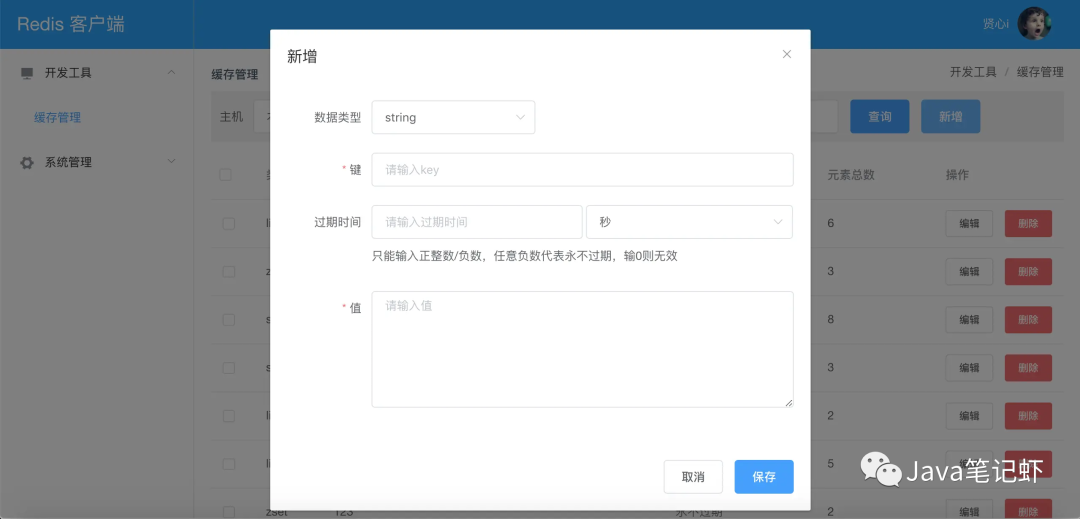Viewport: 1080px width, 519px height.
Task: Expand the 系统管理 menu chevron
Action: coord(172,161)
